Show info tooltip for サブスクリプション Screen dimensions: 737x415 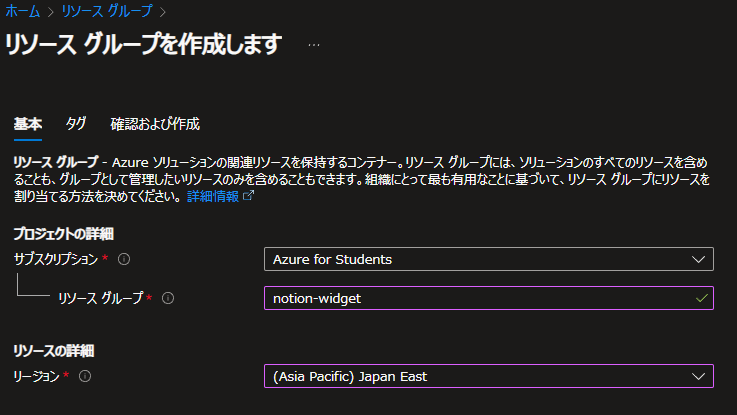[x=124, y=259]
